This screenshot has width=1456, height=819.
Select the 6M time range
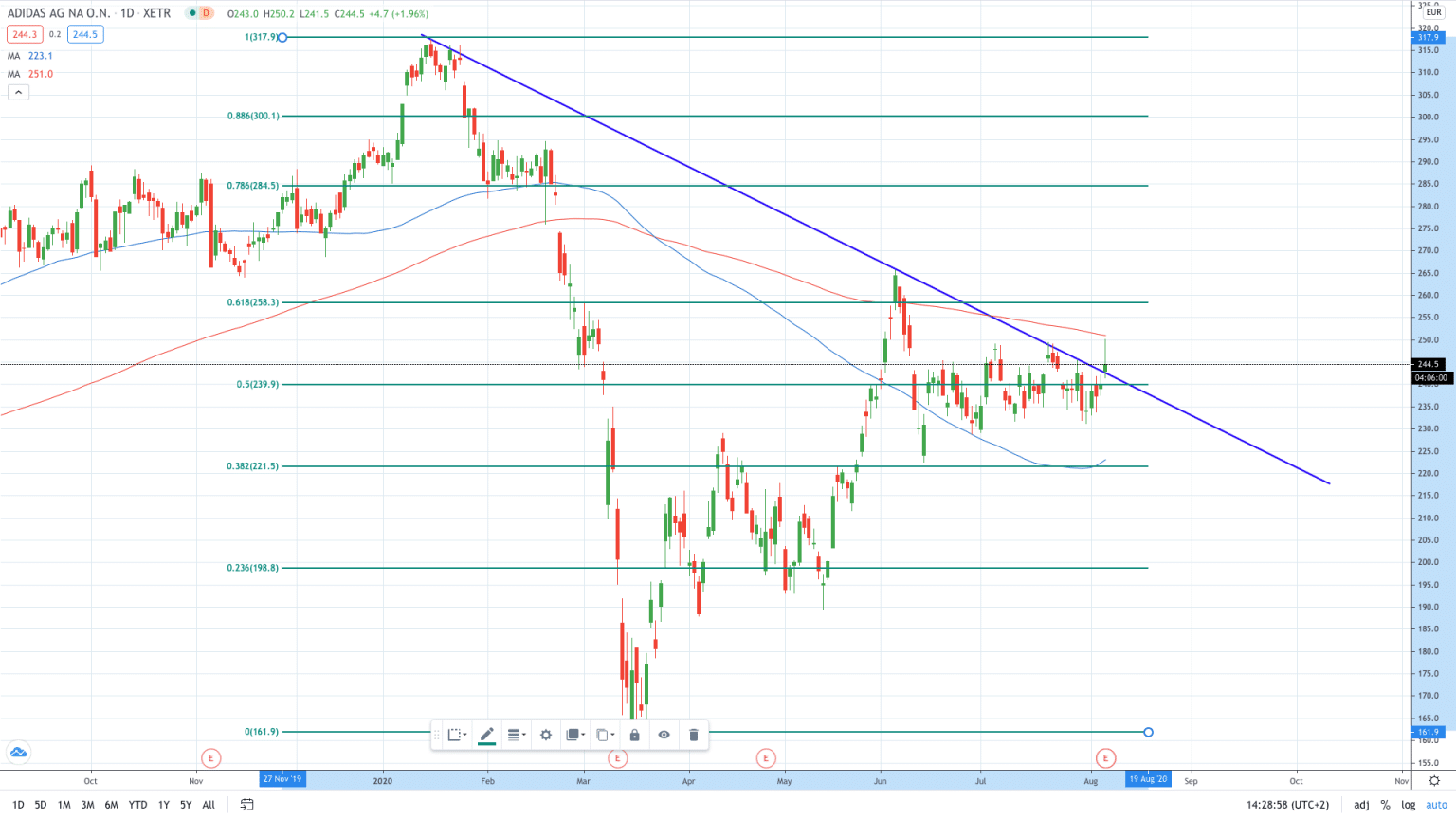click(111, 805)
